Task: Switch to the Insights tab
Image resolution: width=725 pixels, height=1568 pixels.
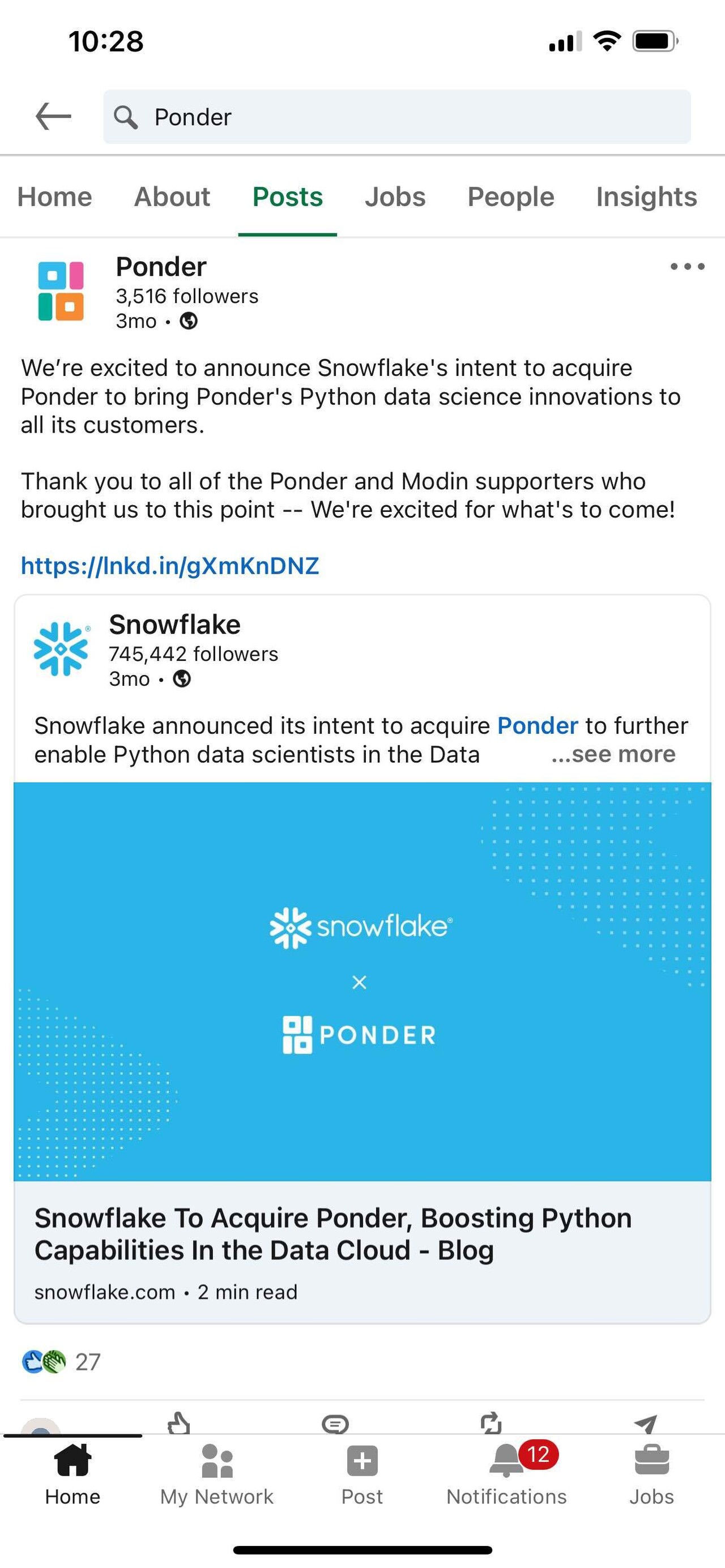Action: [646, 196]
